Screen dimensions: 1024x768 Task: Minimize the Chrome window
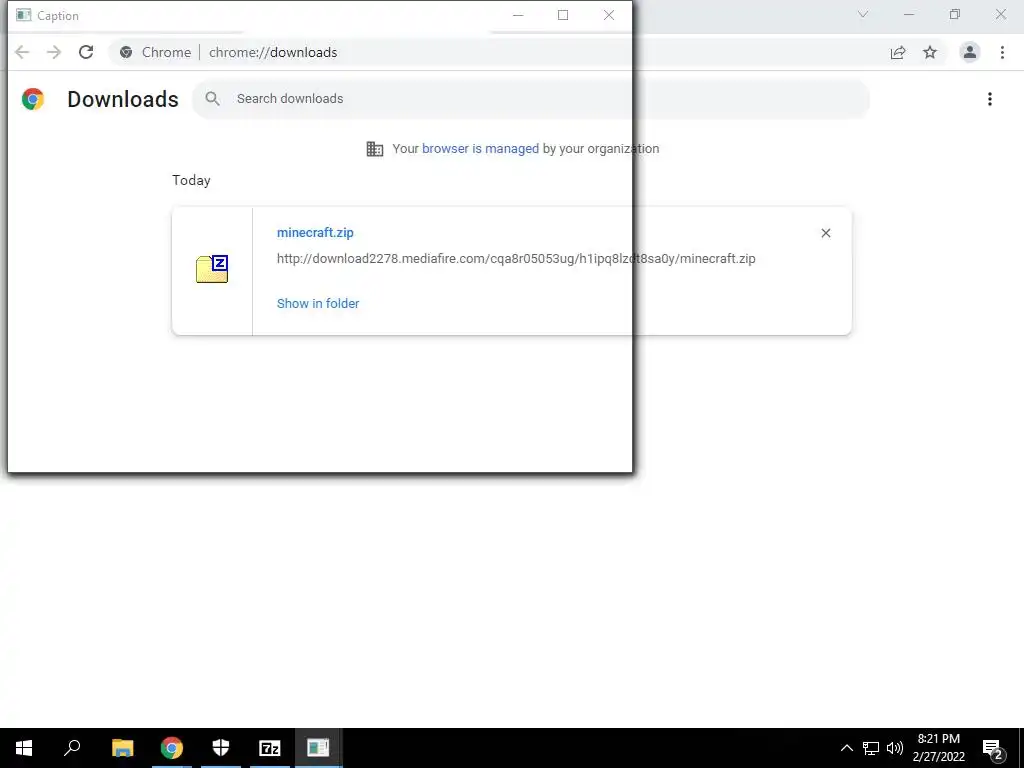tap(908, 14)
